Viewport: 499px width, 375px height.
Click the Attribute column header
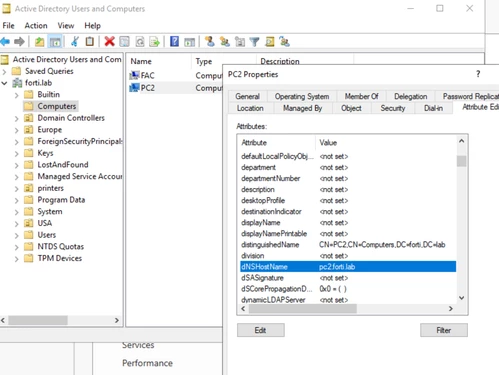pyautogui.click(x=277, y=143)
